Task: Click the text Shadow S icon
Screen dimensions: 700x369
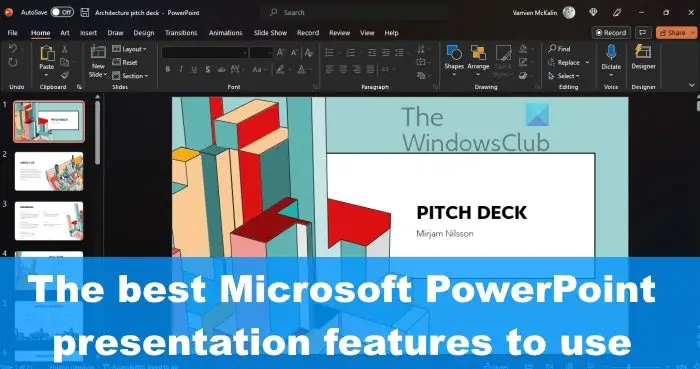Action: (208, 69)
